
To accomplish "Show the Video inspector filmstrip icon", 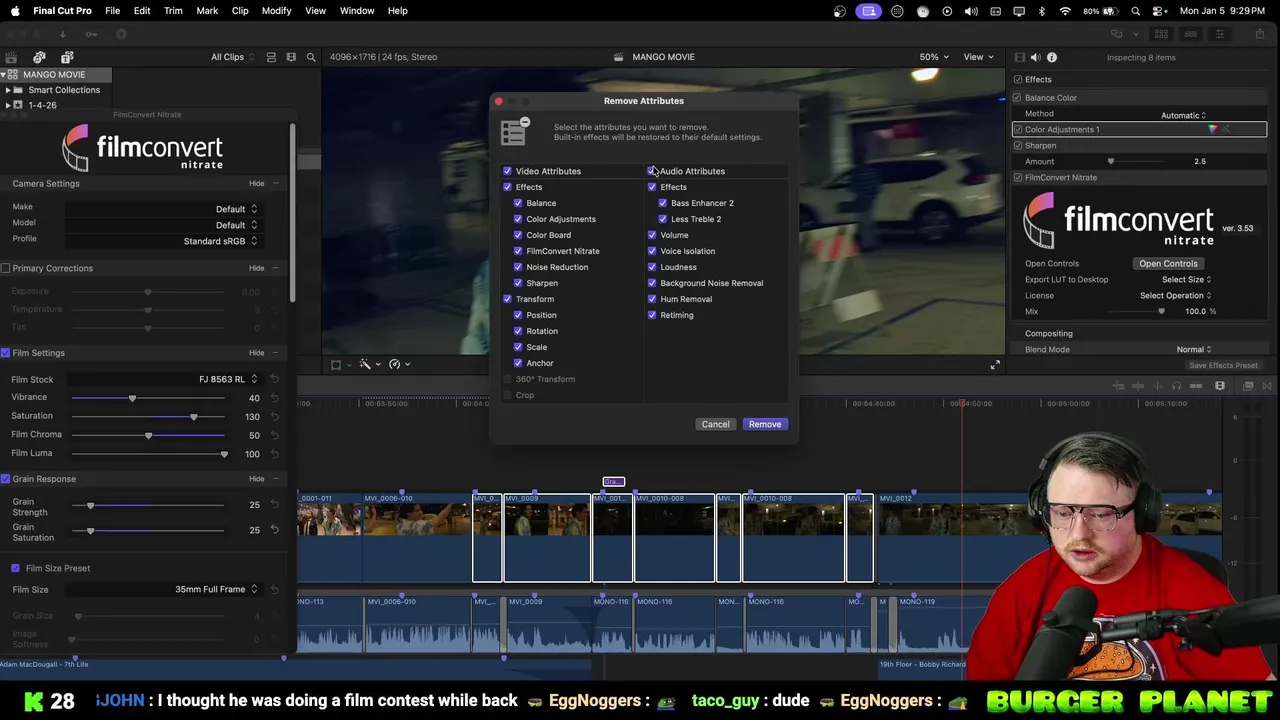I will pyautogui.click(x=1019, y=57).
